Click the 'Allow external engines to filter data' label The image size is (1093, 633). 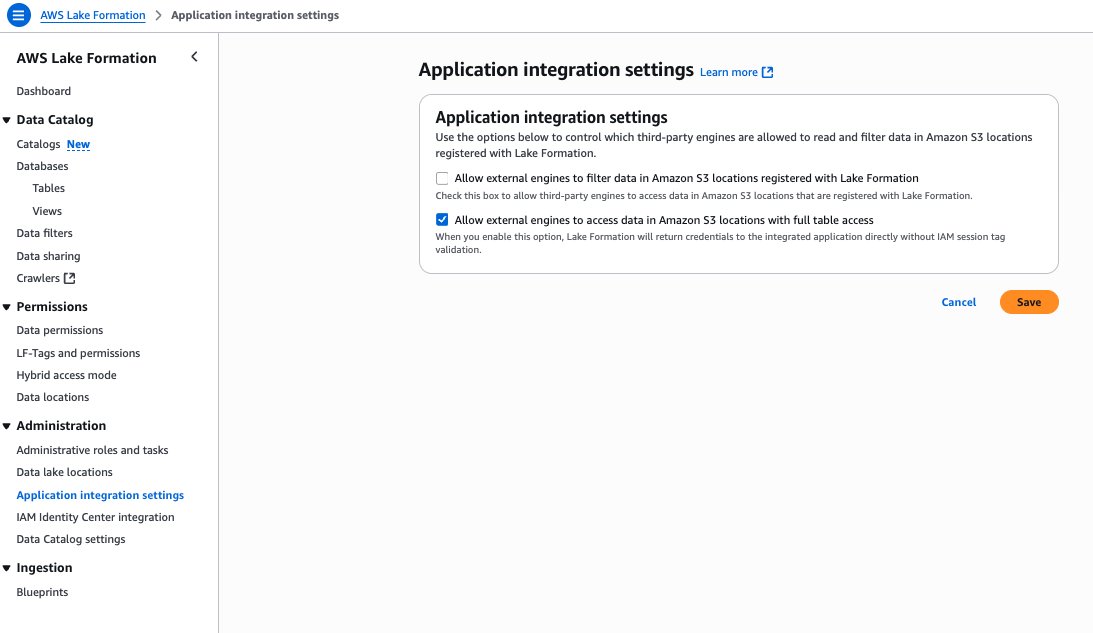pyautogui.click(x=687, y=178)
